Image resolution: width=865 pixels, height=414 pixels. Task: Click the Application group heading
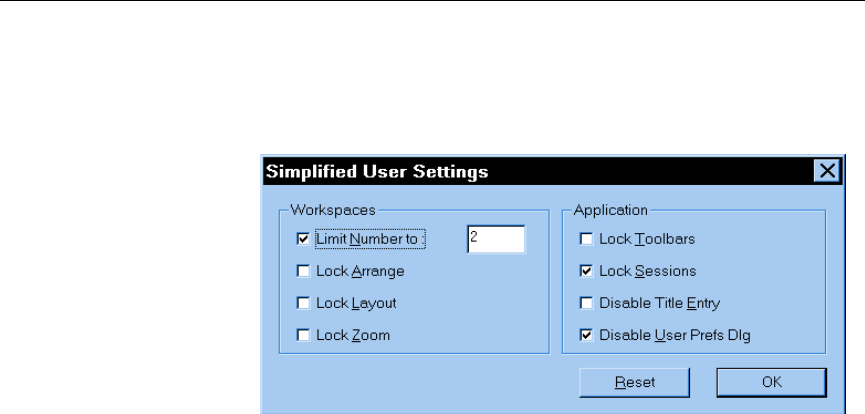point(611,210)
